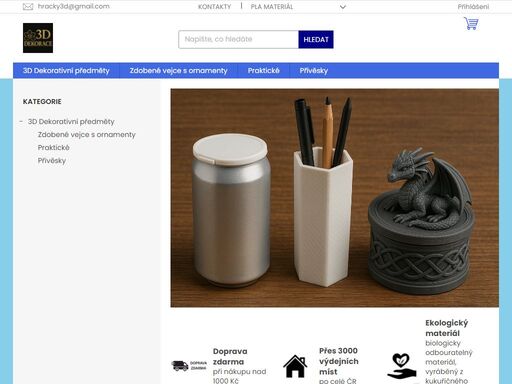Select Zdobené vejce s ornamenty nav tab

[178, 71]
